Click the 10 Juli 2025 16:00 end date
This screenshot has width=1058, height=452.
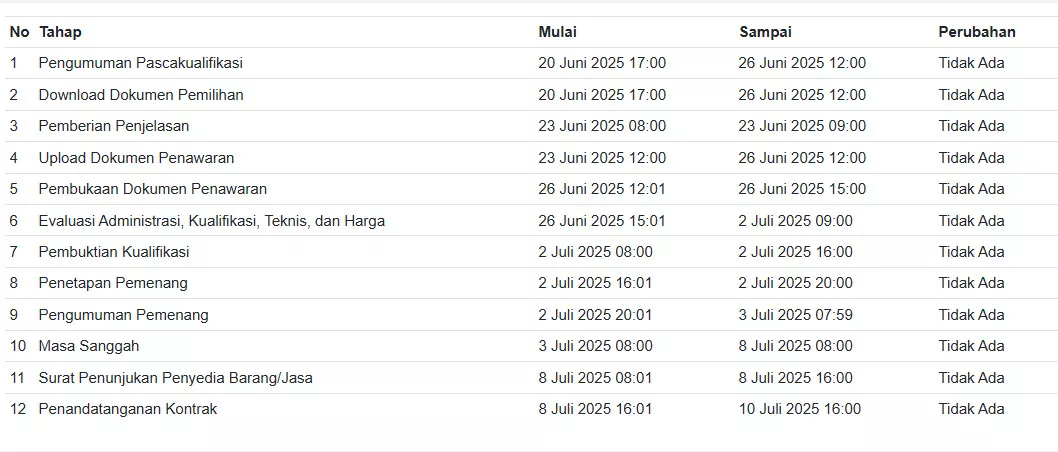[800, 409]
